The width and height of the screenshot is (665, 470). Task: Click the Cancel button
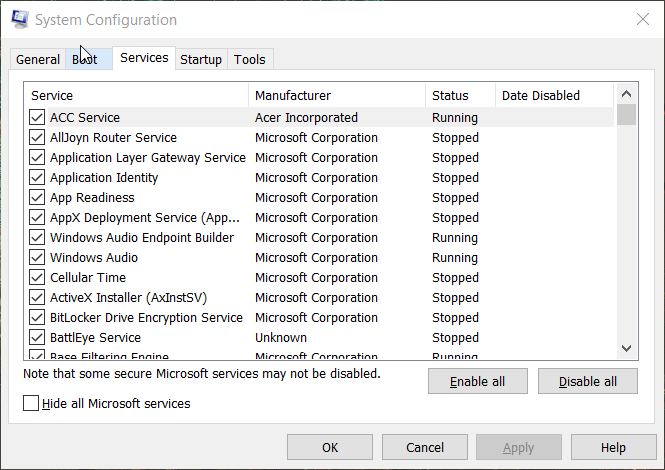coord(425,448)
